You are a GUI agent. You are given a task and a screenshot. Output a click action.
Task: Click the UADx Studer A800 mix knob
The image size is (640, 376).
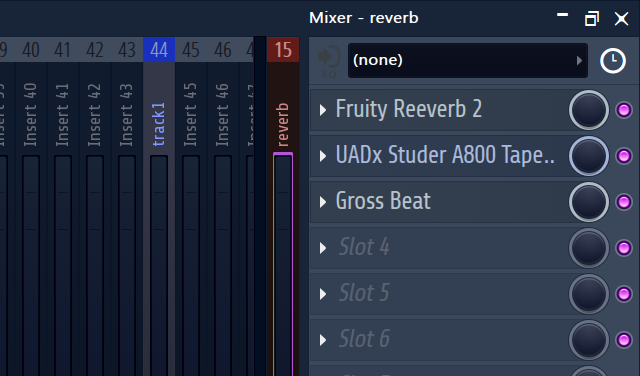point(589,156)
